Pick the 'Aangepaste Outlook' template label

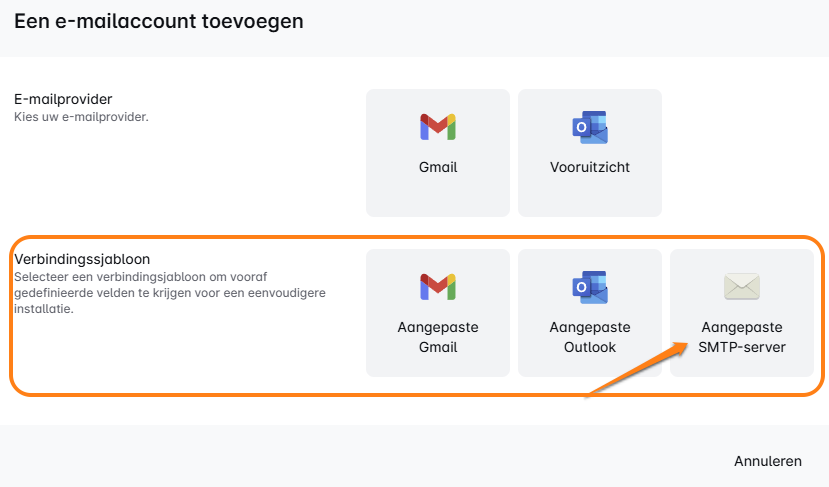pos(590,337)
